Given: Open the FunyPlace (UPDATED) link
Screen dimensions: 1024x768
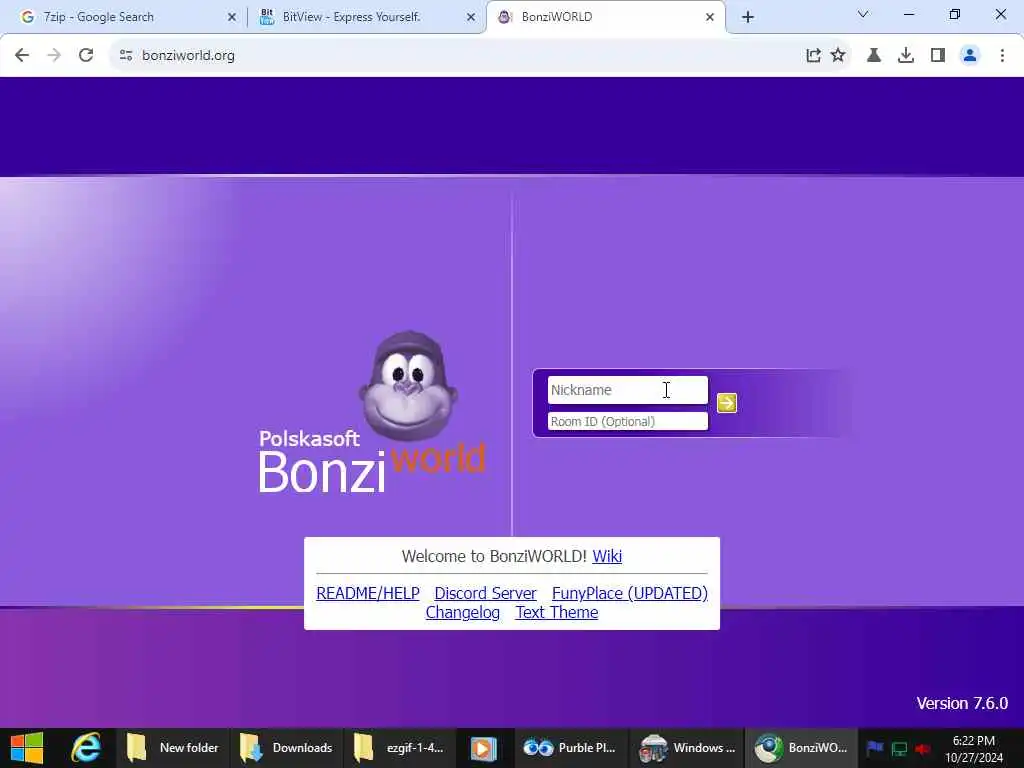Looking at the screenshot, I should 630,593.
